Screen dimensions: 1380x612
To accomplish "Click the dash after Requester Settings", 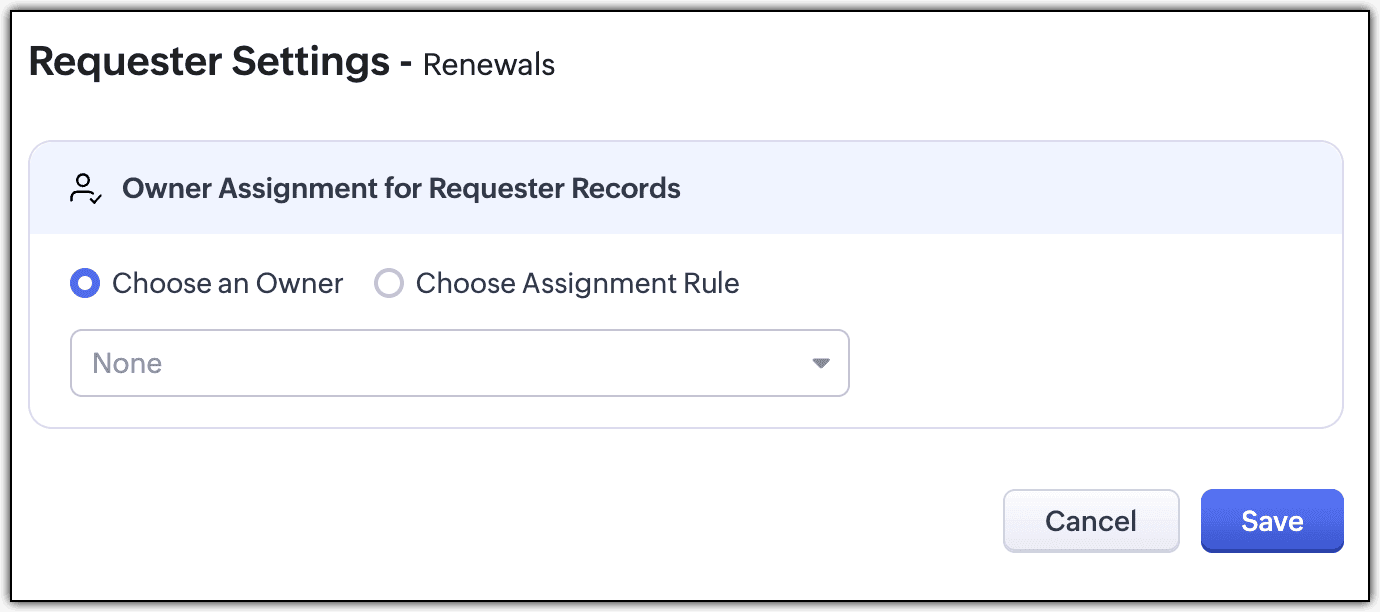I will point(406,63).
